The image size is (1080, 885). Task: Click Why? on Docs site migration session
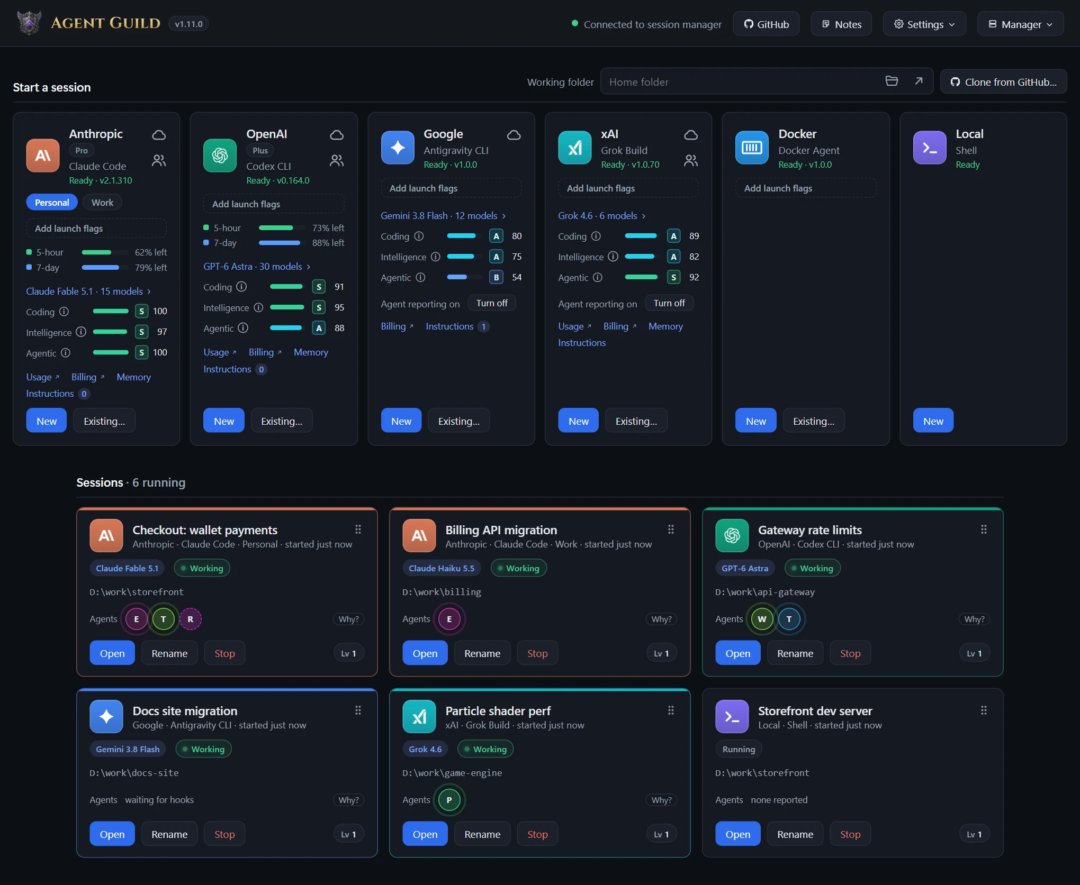tap(349, 800)
